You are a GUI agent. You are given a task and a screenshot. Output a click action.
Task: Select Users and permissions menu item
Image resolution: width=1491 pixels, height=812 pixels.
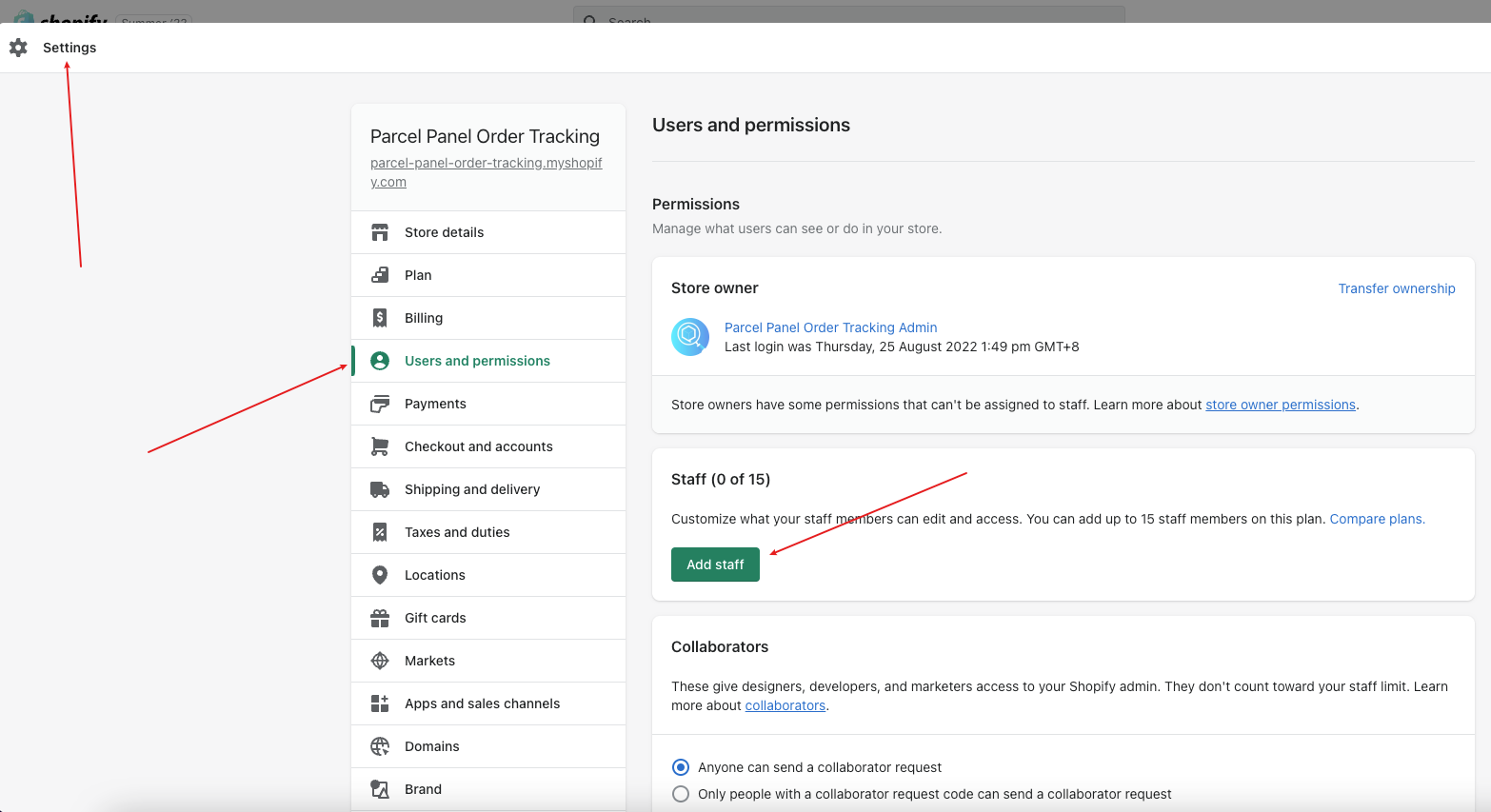[488, 361]
